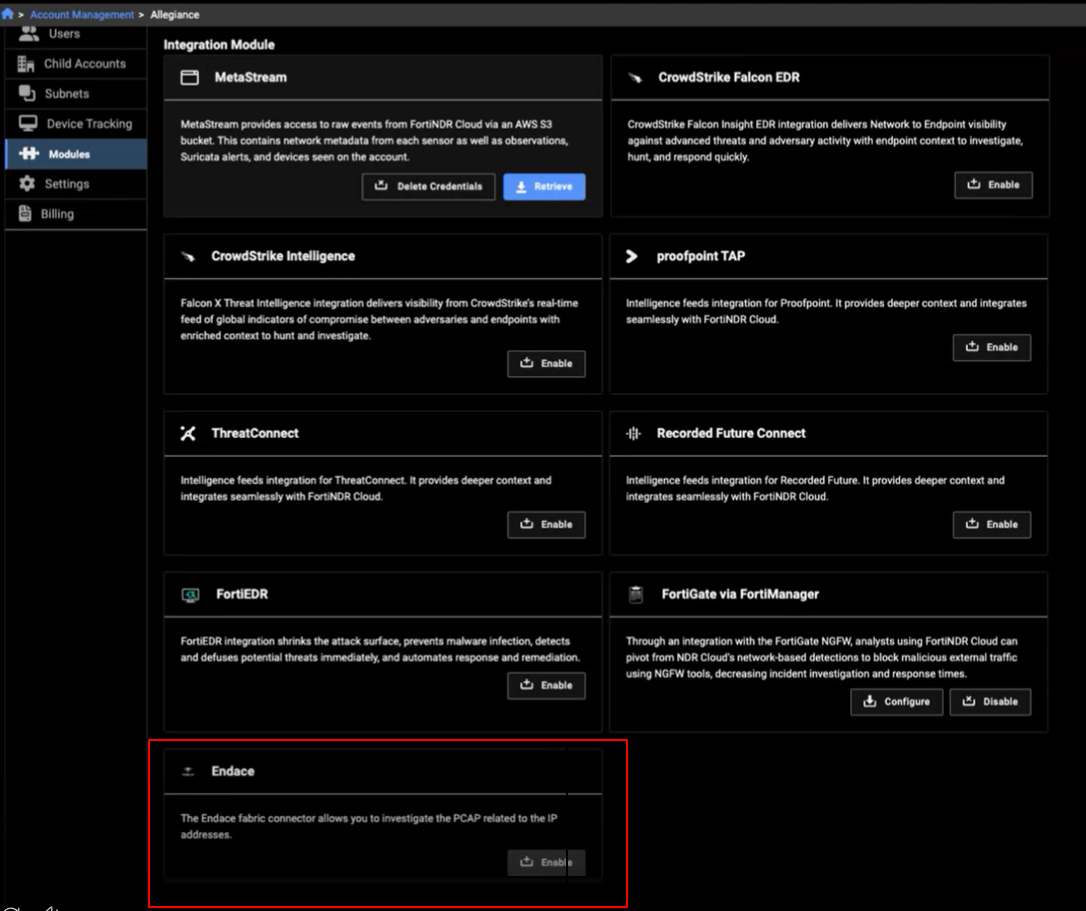Select Modules in the sidebar

(75, 154)
